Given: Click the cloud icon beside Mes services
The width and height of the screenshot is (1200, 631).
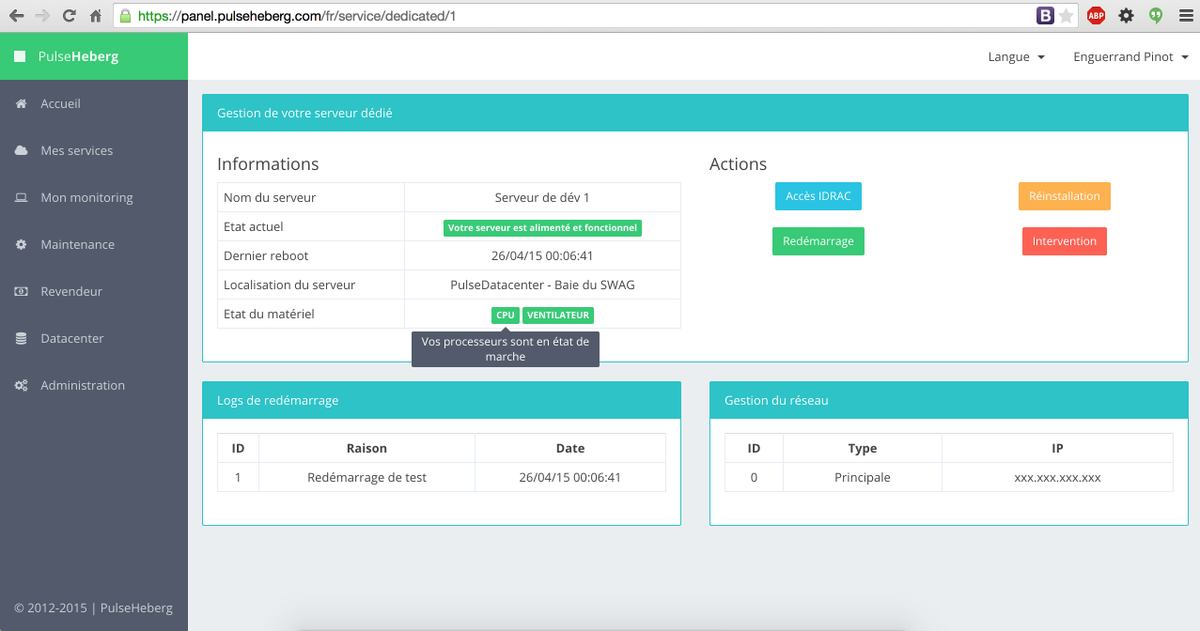Looking at the screenshot, I should coord(21,151).
